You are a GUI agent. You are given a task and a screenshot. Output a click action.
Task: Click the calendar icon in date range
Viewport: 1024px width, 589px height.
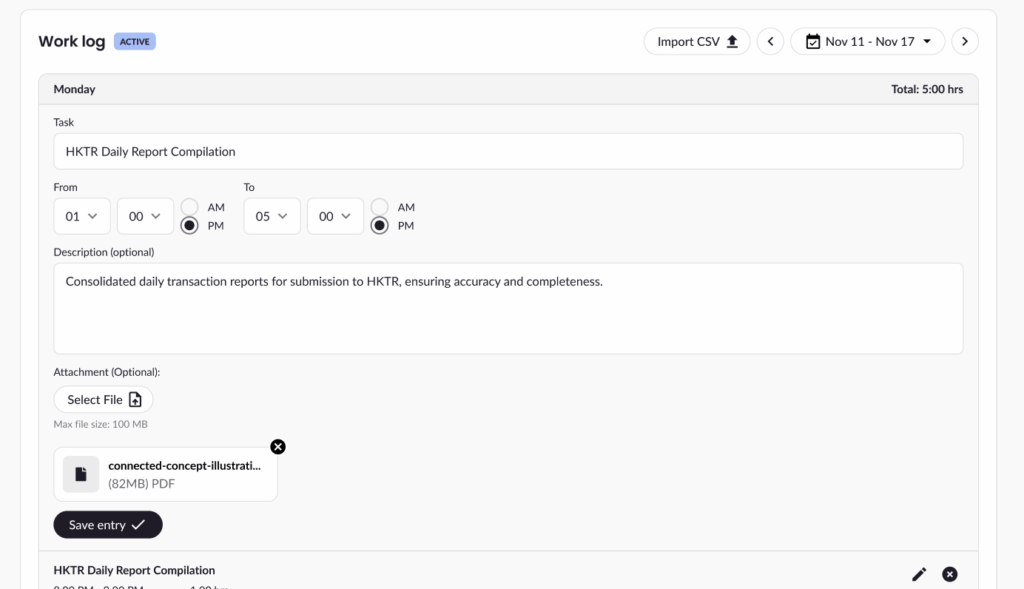(x=813, y=41)
